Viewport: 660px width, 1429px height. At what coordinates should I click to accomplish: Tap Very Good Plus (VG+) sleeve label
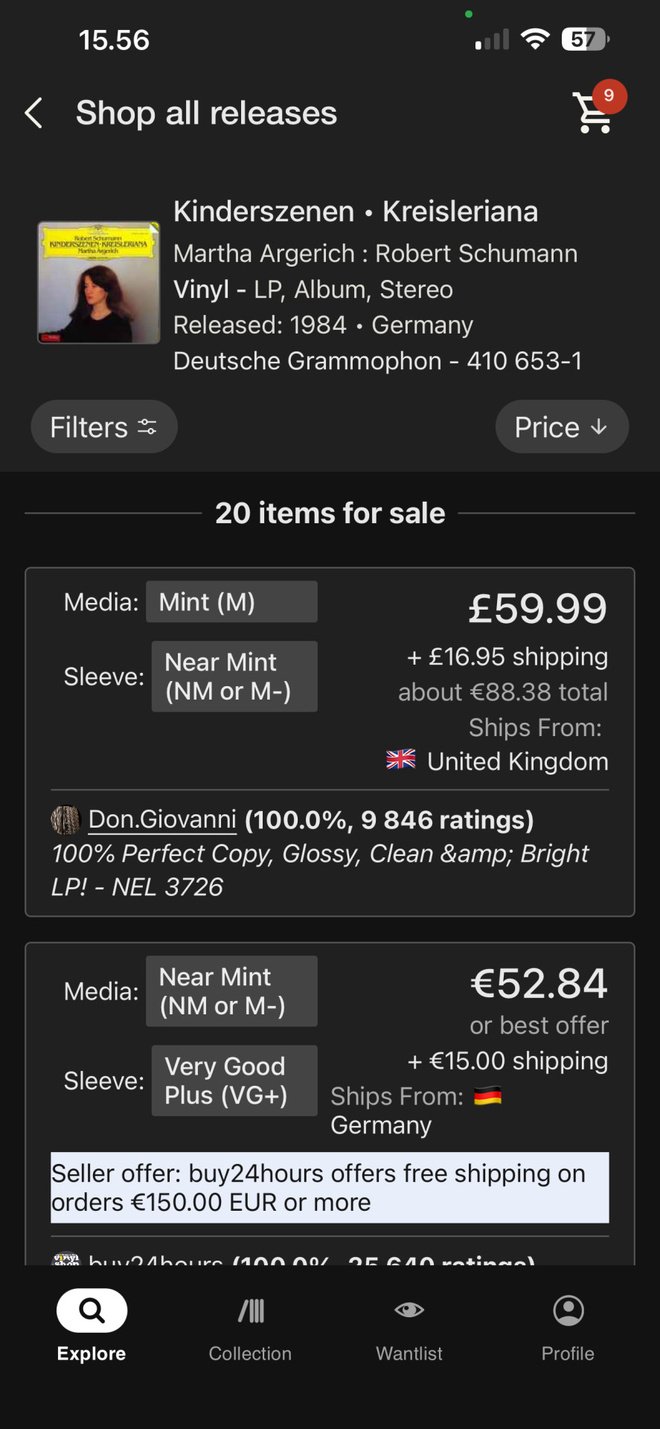point(235,1081)
